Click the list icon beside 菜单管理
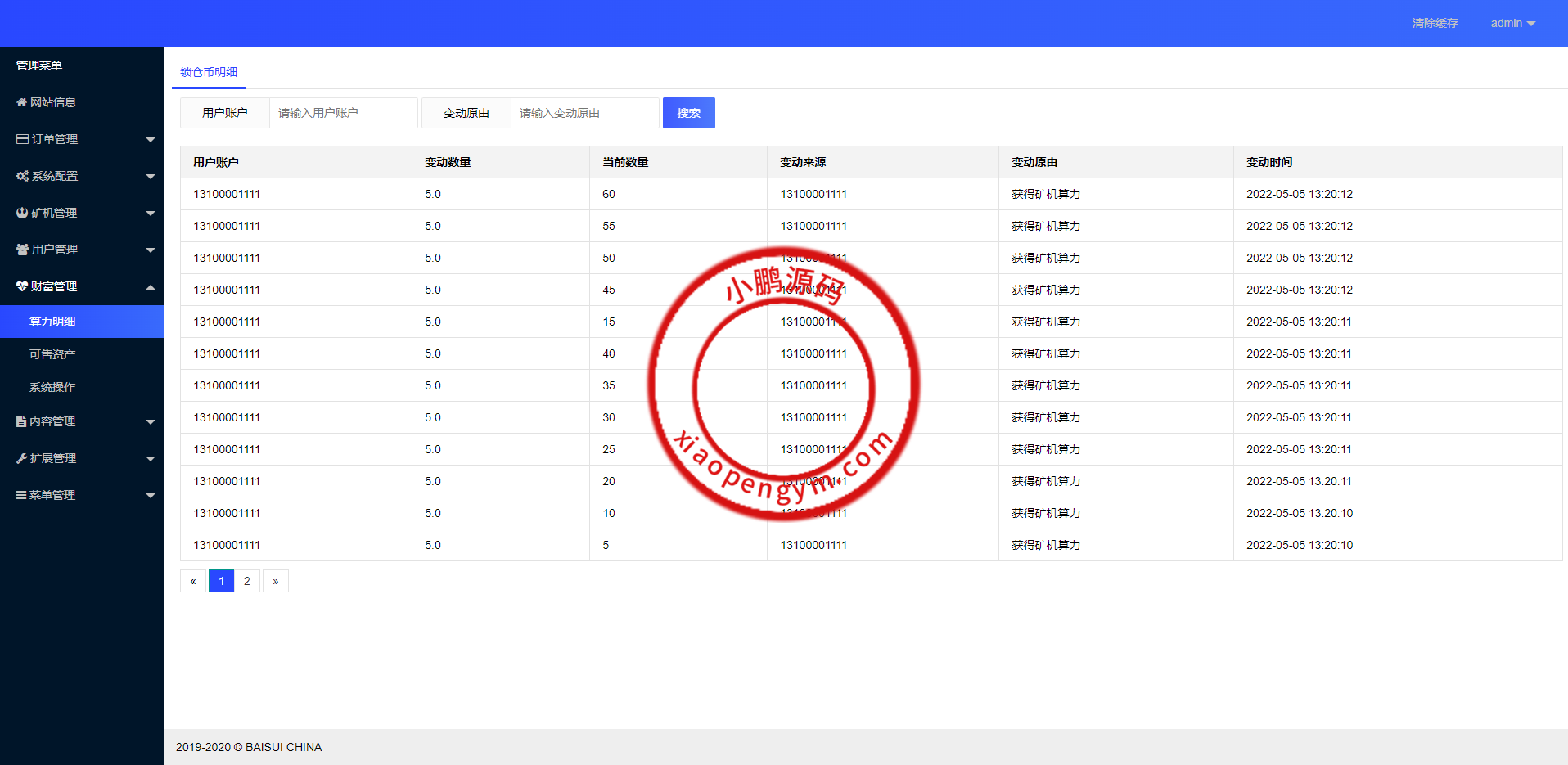Image resolution: width=1568 pixels, height=765 pixels. pos(22,495)
